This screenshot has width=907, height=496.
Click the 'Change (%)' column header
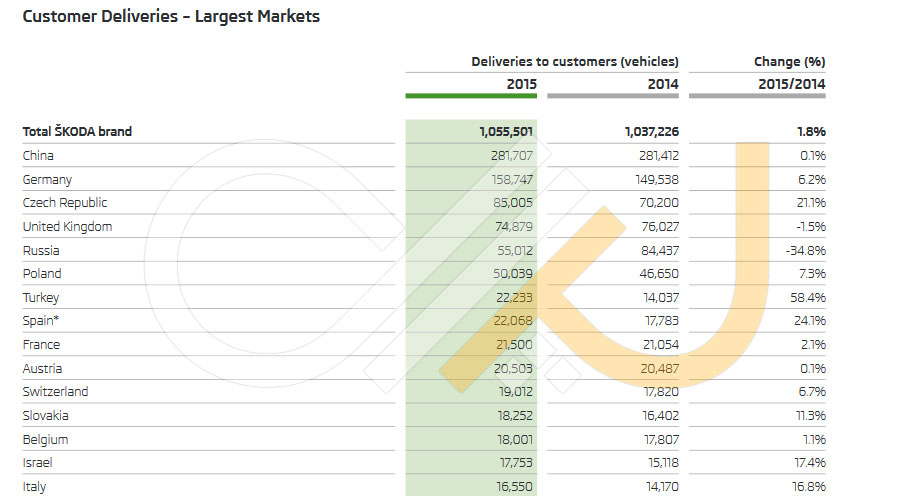(790, 61)
